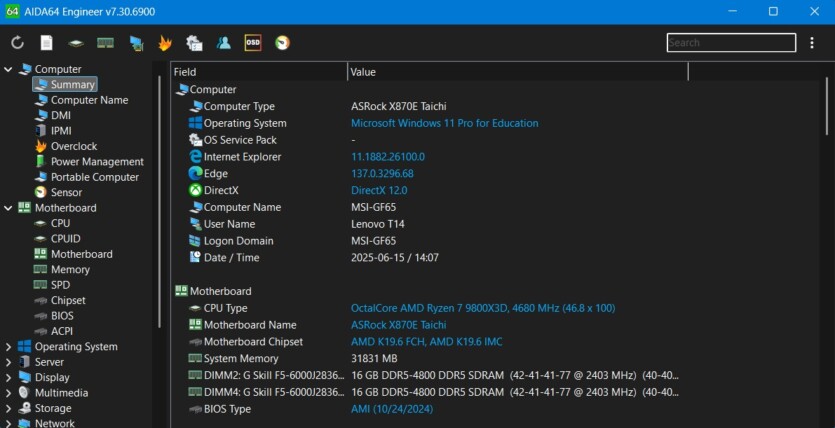Image resolution: width=835 pixels, height=428 pixels.
Task: Click the CPU chip toolbar icon
Action: click(x=76, y=43)
